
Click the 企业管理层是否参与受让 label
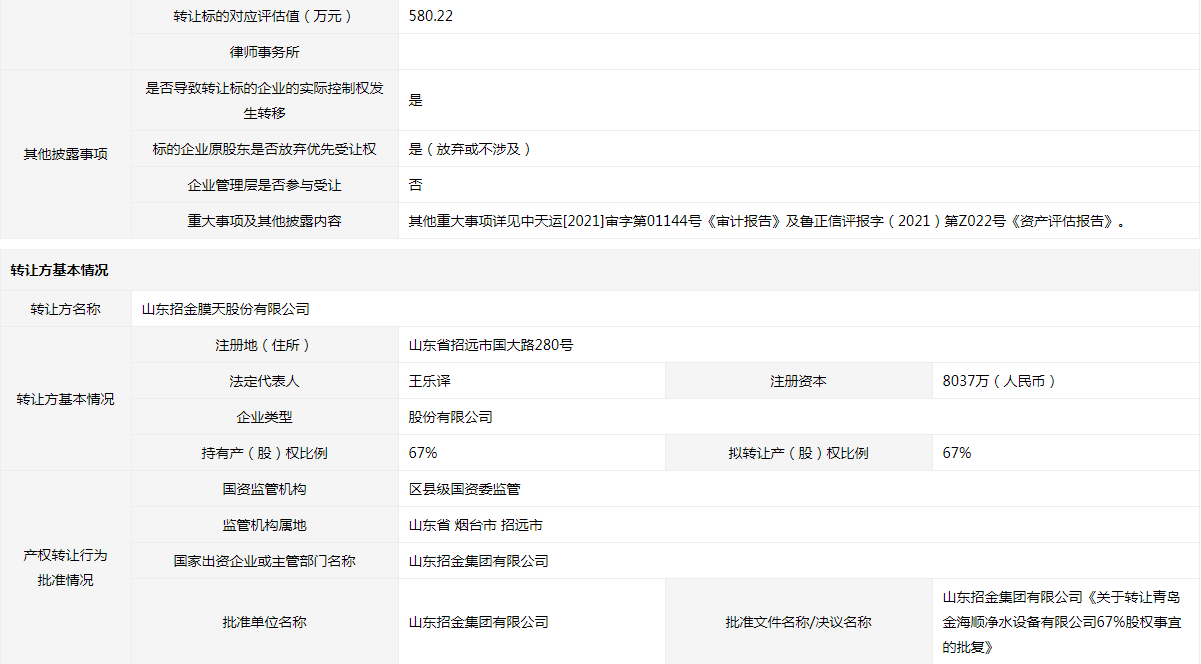coord(264,185)
